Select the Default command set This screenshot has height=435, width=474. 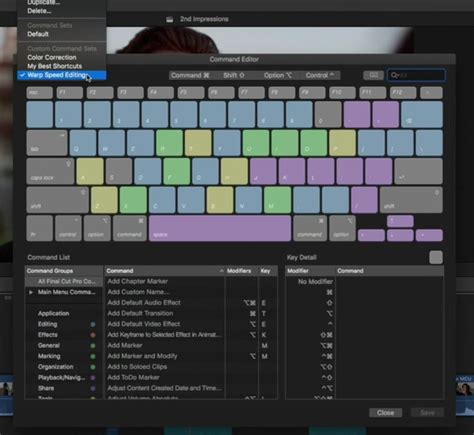pyautogui.click(x=38, y=34)
